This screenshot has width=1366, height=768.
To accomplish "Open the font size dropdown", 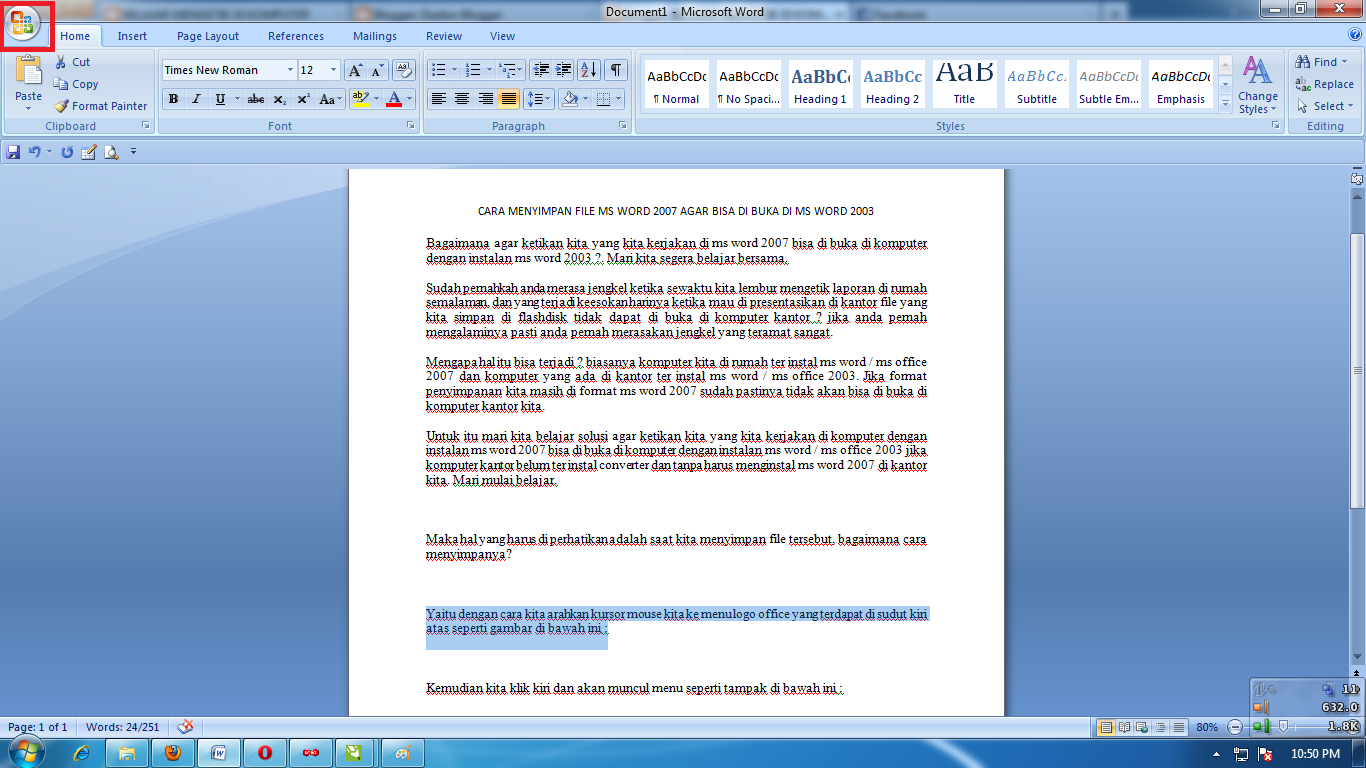I will (x=334, y=70).
